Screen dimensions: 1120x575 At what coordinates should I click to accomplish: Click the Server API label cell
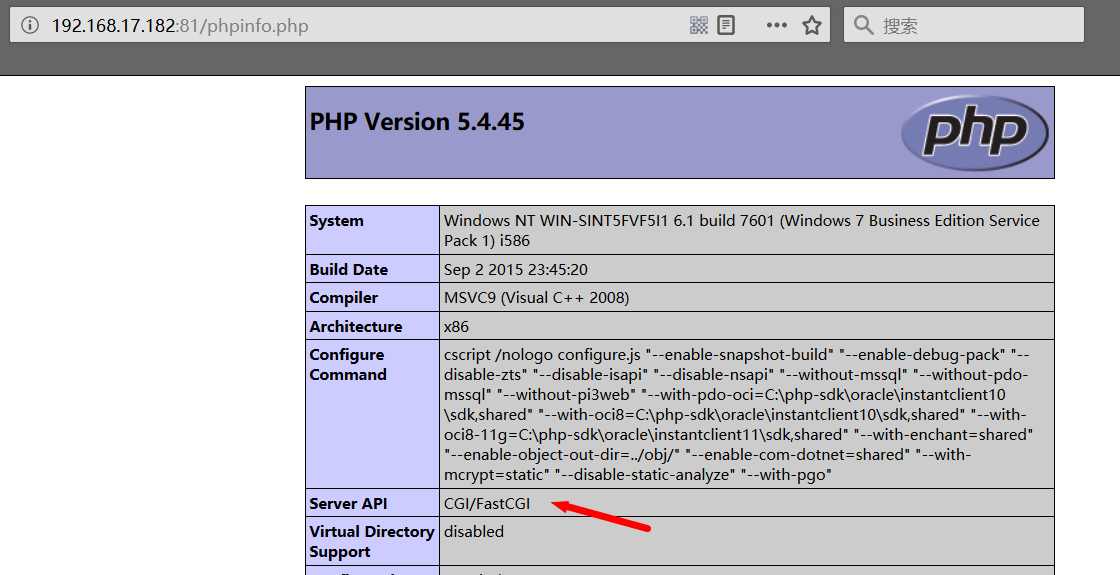pos(348,504)
